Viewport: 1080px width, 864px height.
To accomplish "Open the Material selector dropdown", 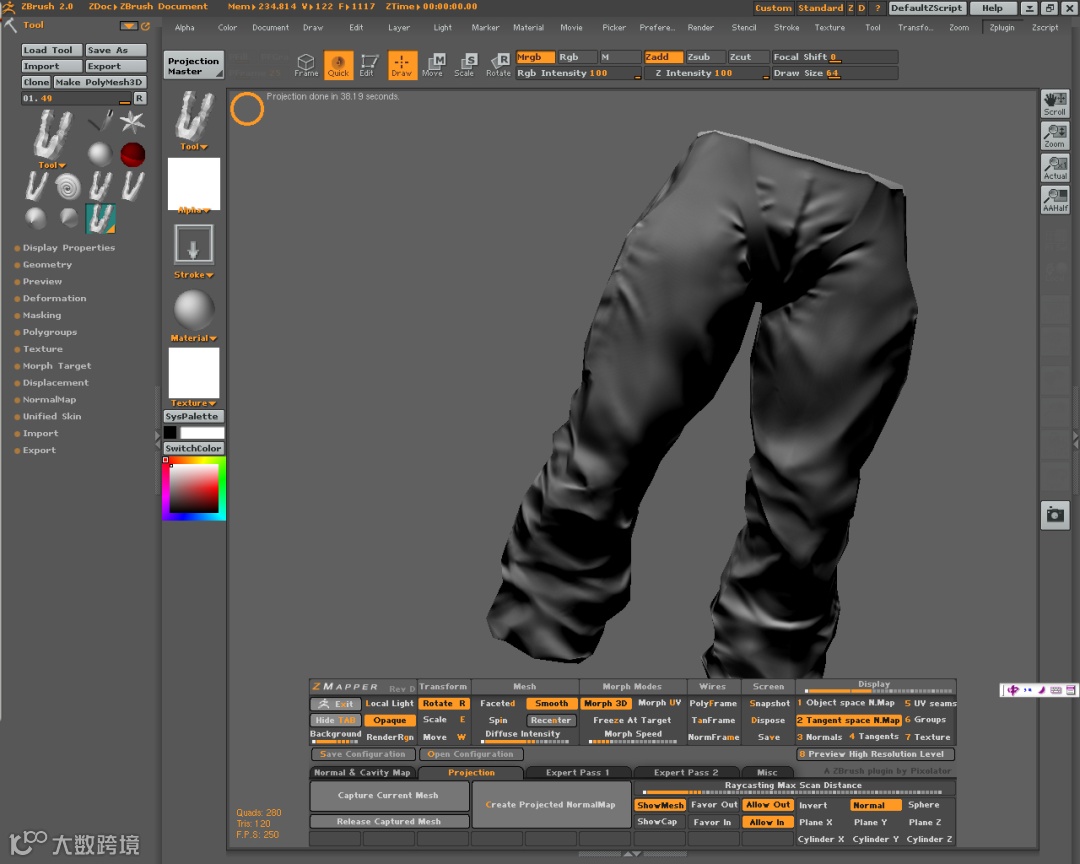I will tap(194, 314).
